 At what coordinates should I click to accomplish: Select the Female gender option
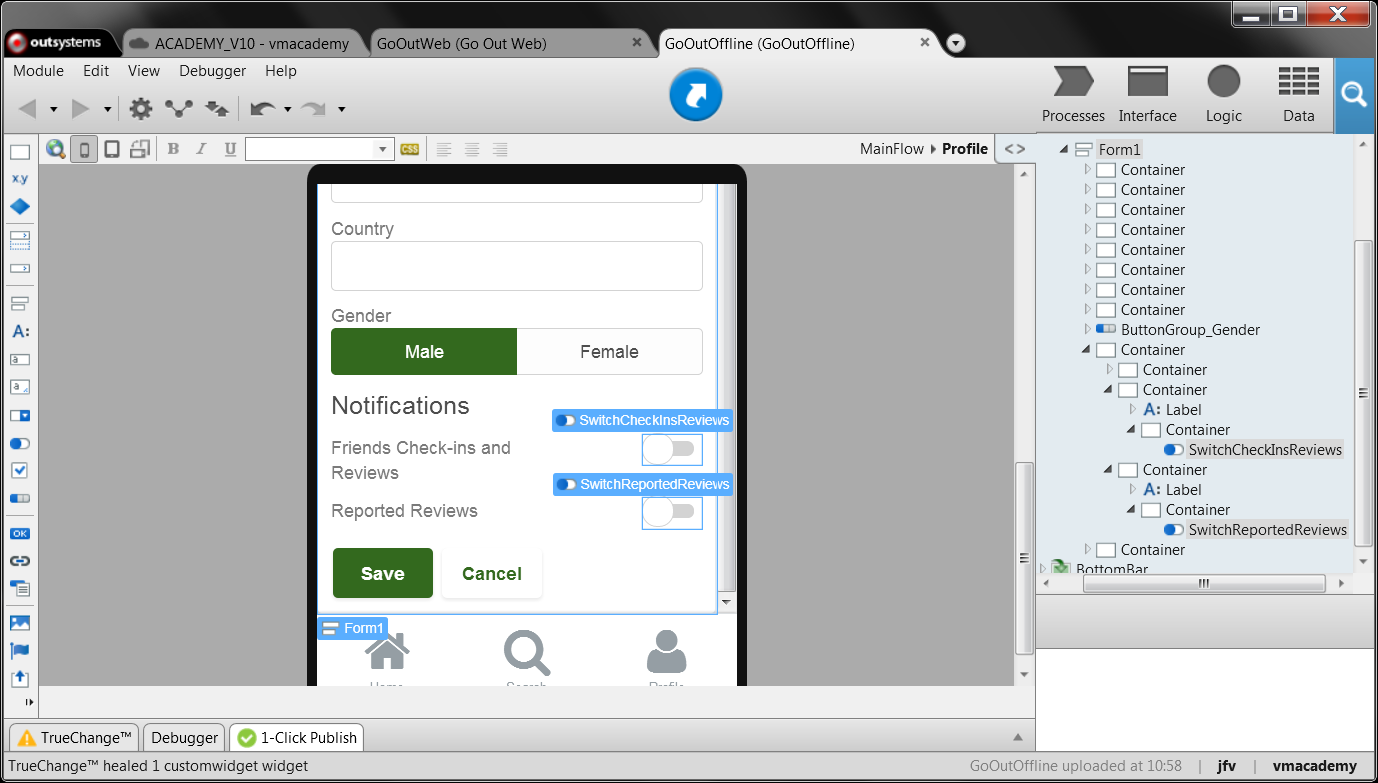(609, 352)
